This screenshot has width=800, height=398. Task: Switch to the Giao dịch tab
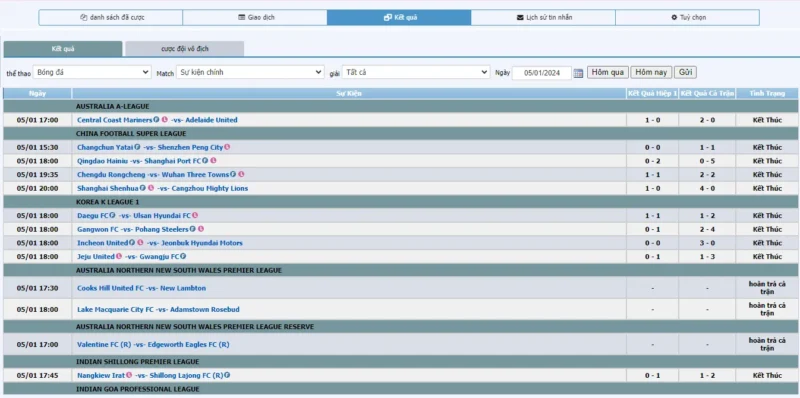255,17
